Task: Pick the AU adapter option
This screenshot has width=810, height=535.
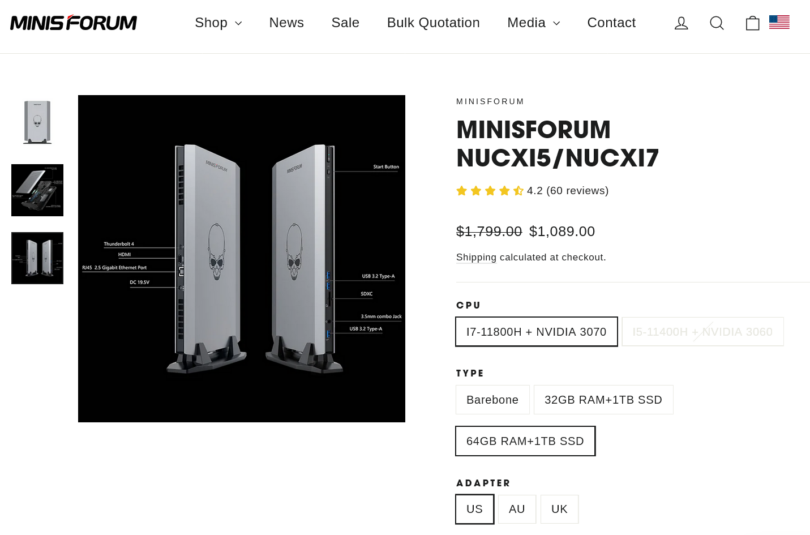Action: 517,509
